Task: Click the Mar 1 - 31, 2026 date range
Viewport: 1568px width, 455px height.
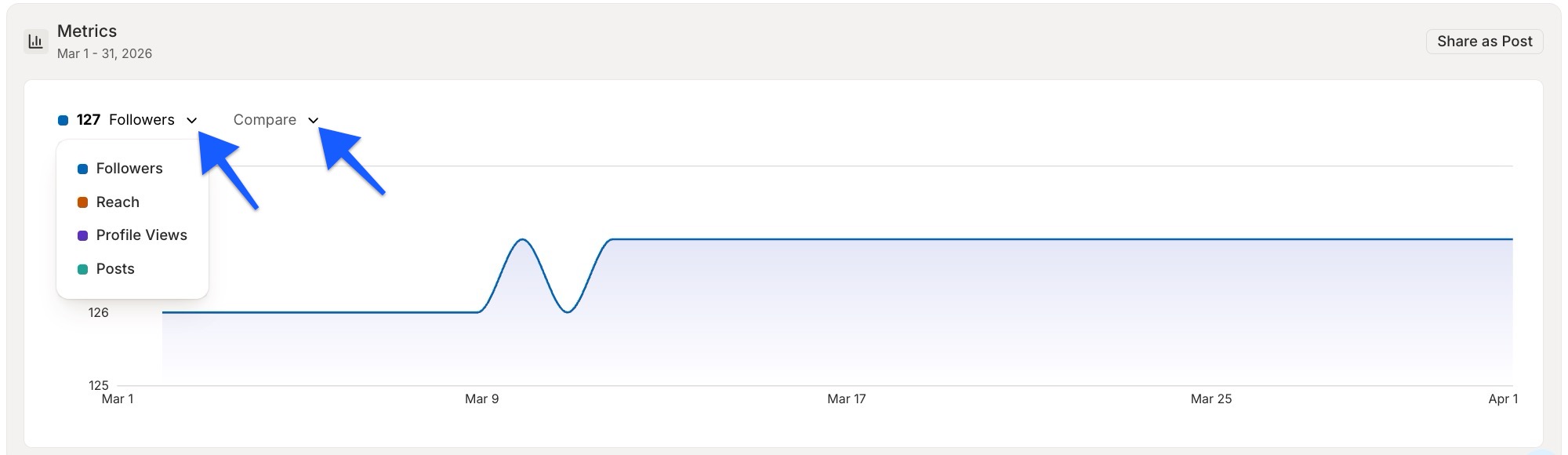Action: pyautogui.click(x=103, y=53)
